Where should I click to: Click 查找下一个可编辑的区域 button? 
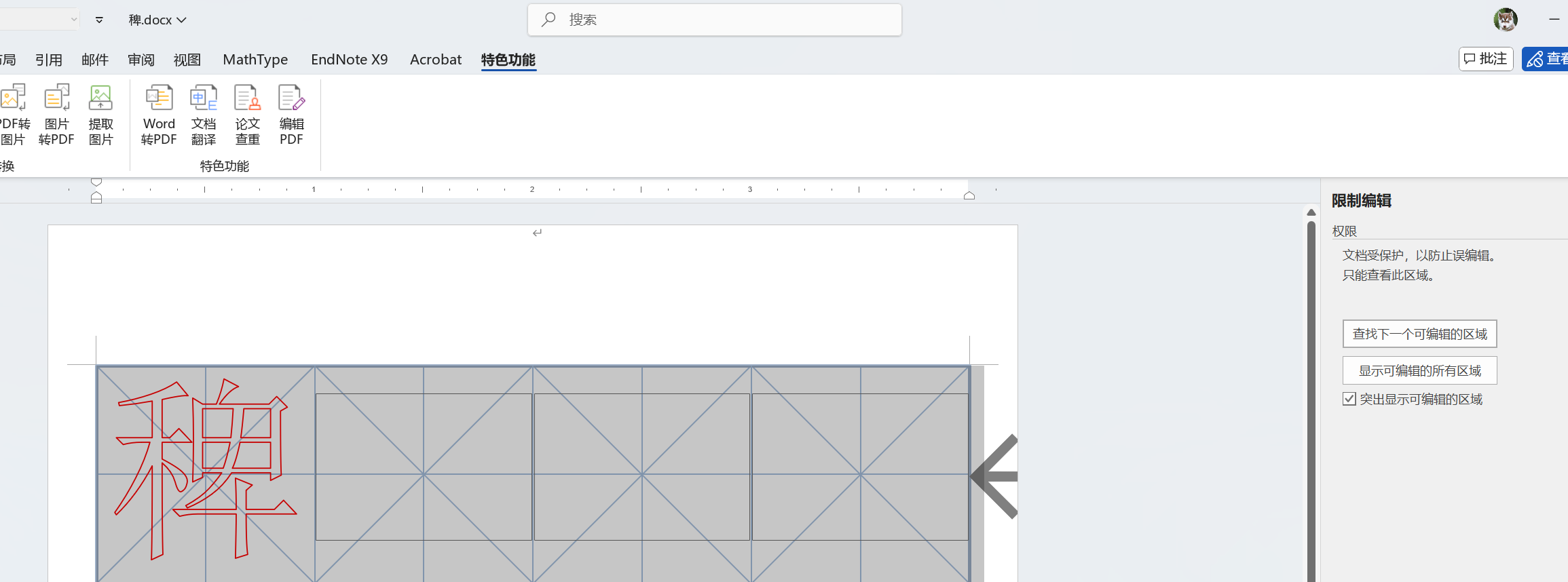(1419, 334)
